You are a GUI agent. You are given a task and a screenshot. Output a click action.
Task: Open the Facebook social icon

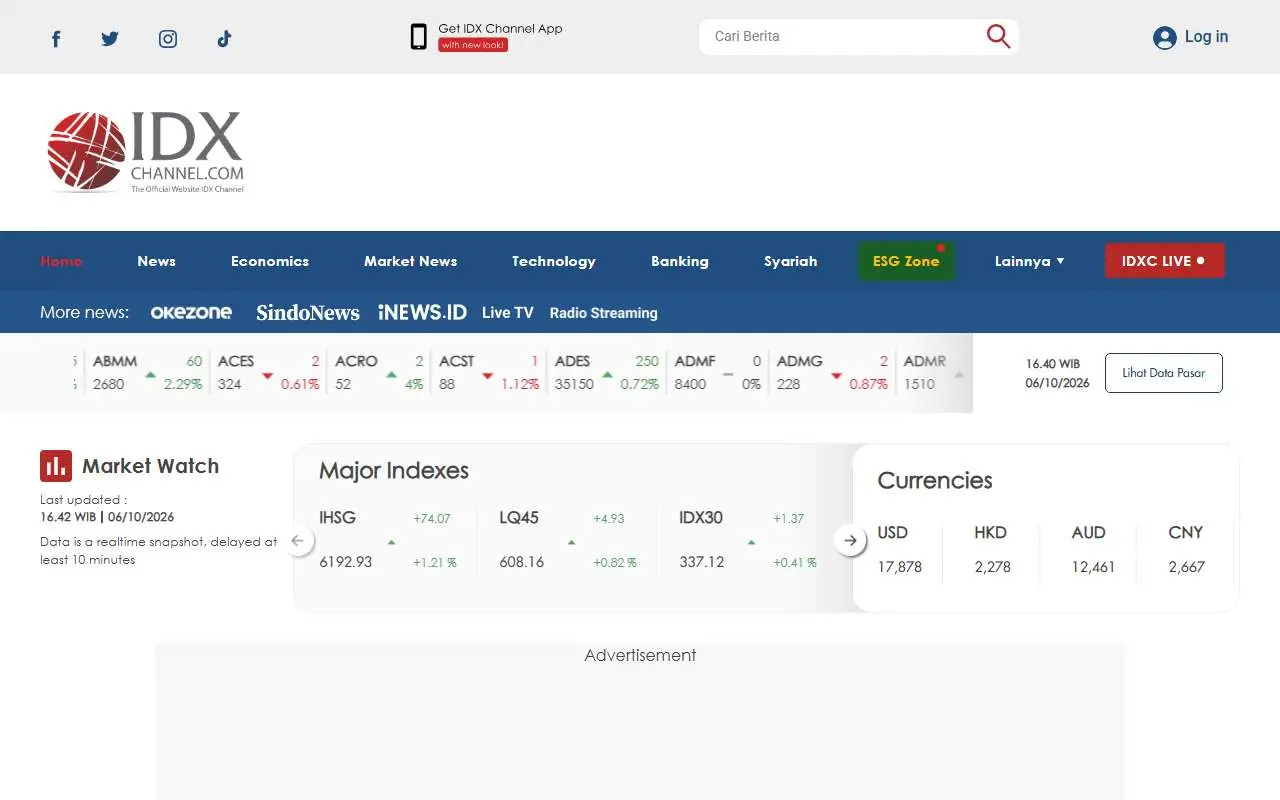point(56,39)
